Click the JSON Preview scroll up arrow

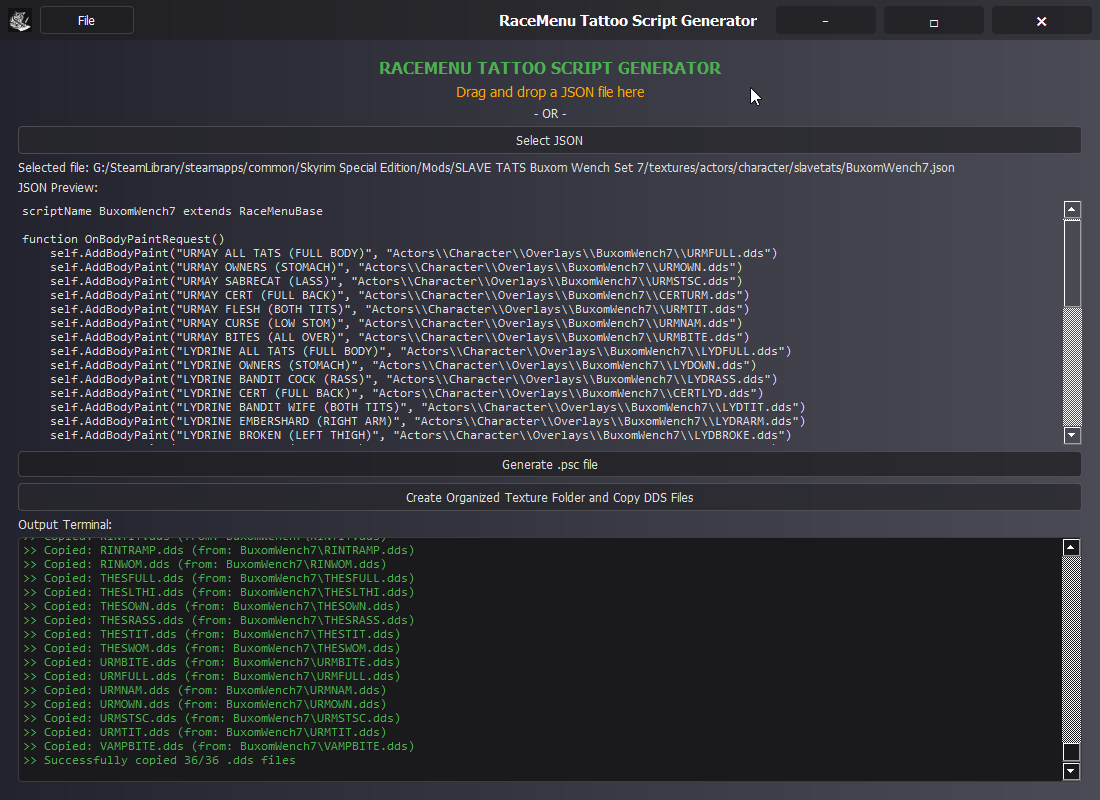[1072, 209]
